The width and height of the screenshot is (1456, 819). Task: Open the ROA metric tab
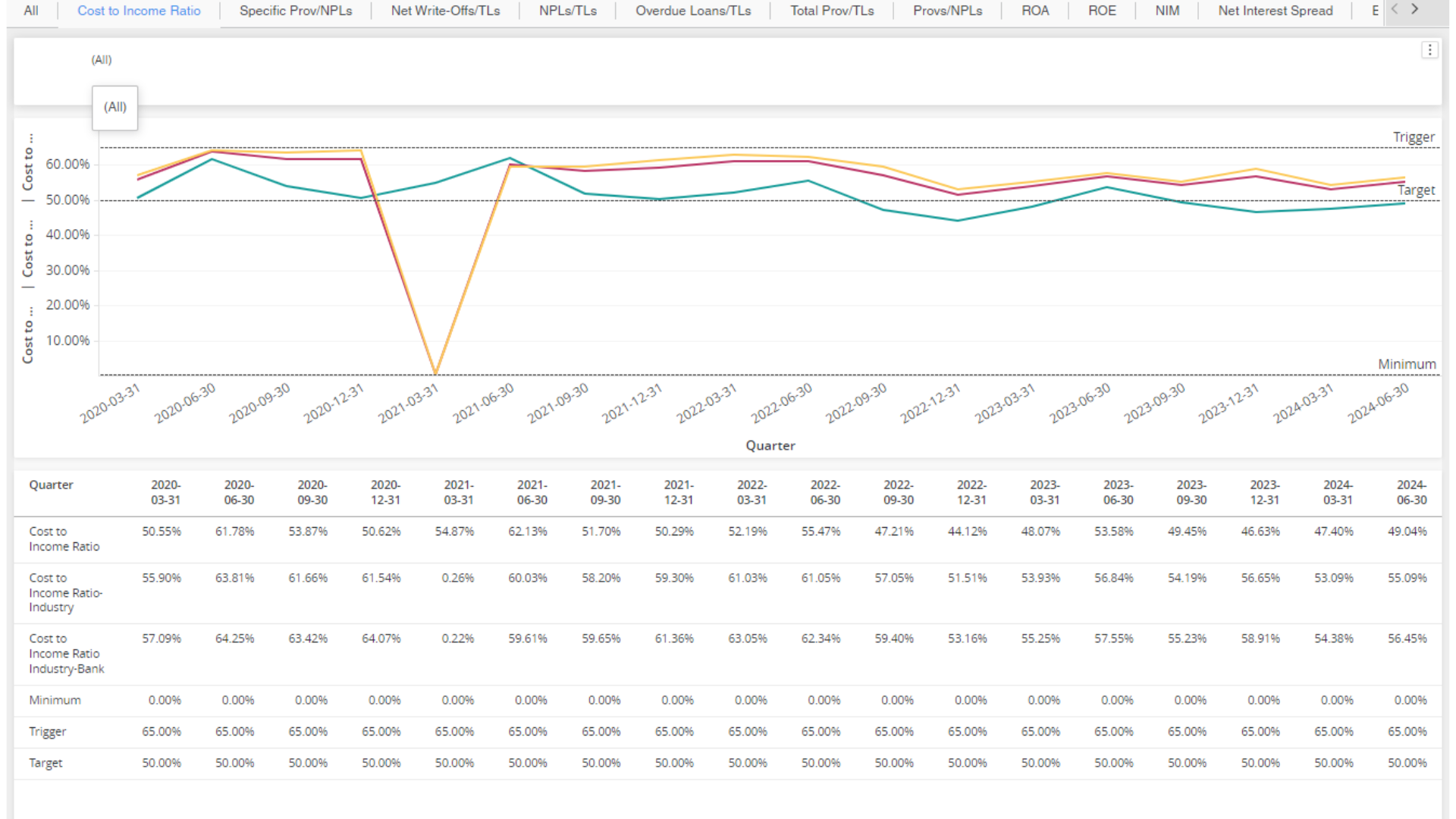pos(1034,12)
